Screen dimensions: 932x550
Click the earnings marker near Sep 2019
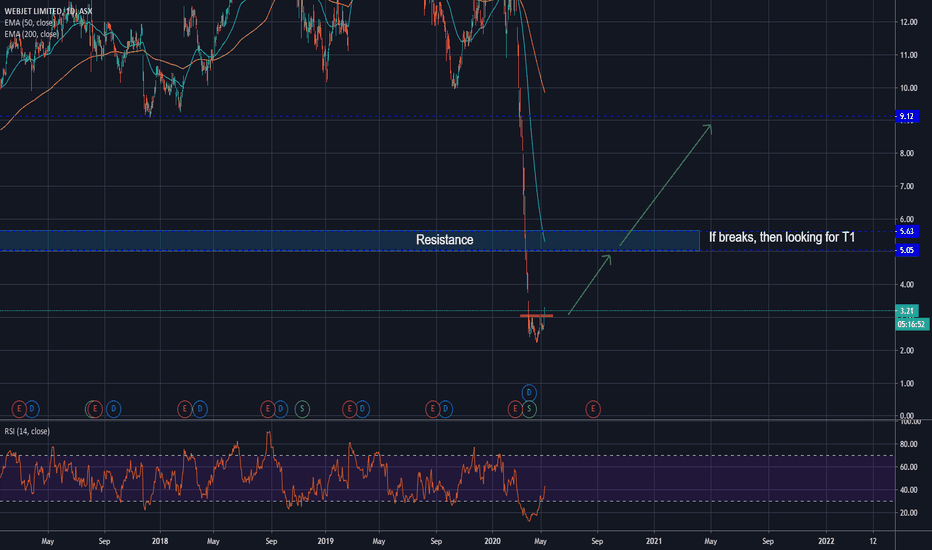coord(433,408)
